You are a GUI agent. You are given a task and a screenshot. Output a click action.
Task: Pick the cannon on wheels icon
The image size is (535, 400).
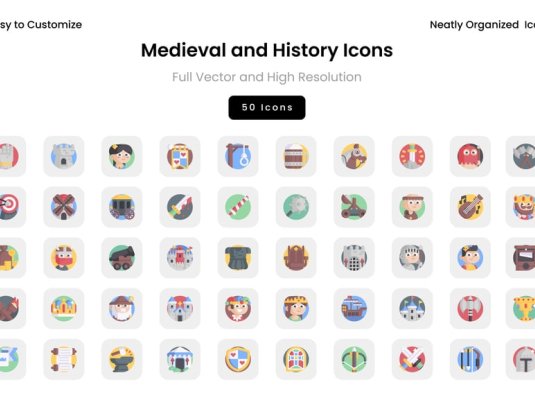[x=122, y=258]
